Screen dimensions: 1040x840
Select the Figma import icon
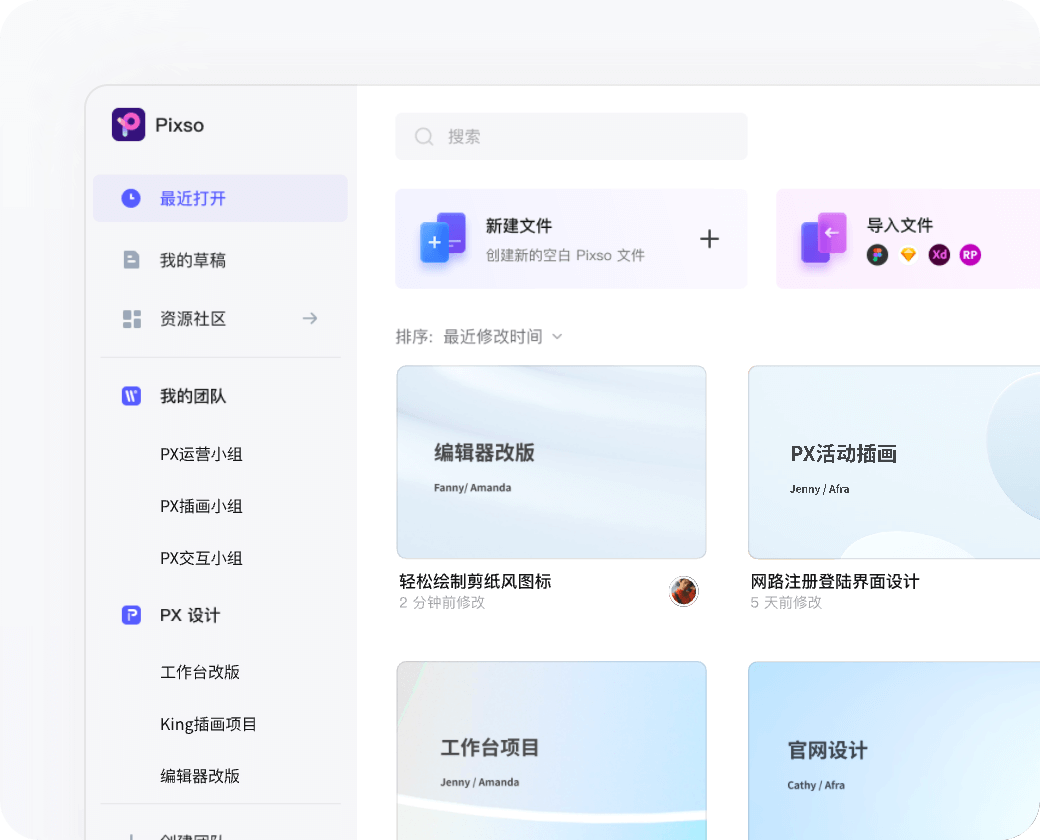click(x=877, y=255)
